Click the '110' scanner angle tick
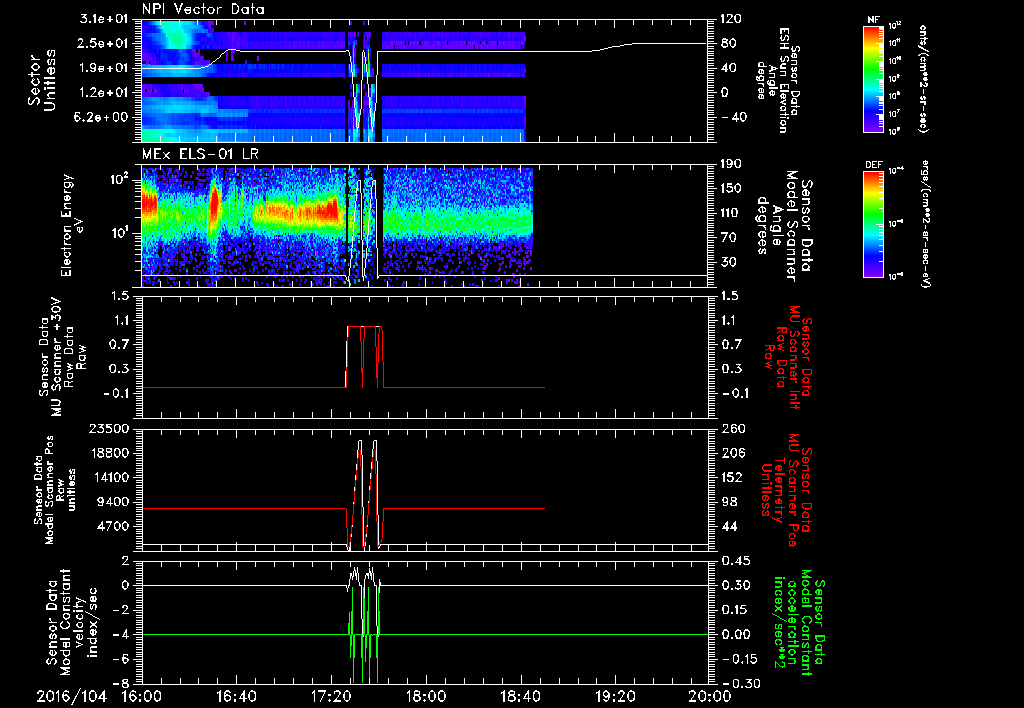The width and height of the screenshot is (1024, 708). click(731, 213)
